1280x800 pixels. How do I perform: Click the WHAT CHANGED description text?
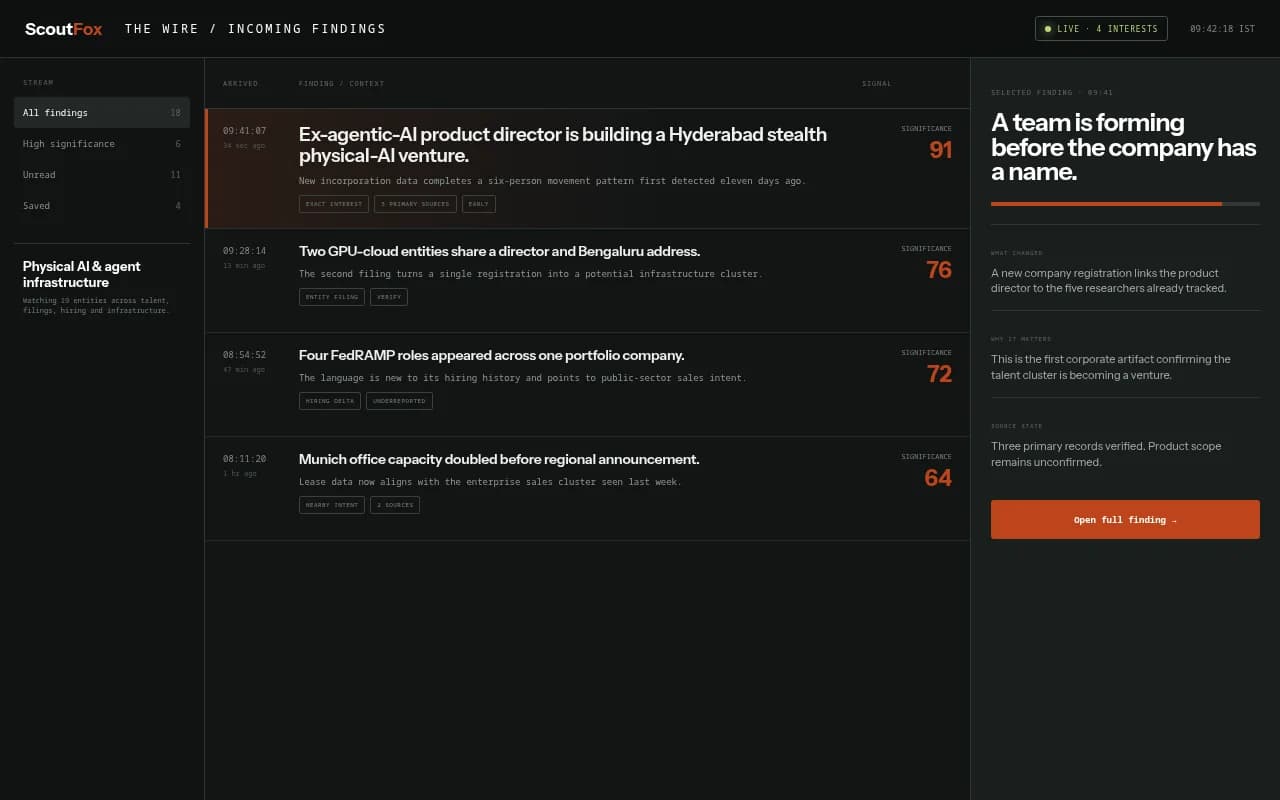tap(1108, 281)
